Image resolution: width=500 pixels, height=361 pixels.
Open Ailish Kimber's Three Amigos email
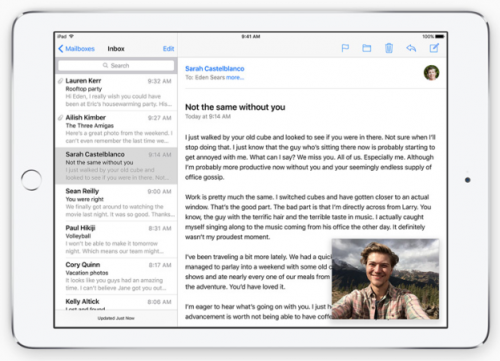(x=116, y=129)
